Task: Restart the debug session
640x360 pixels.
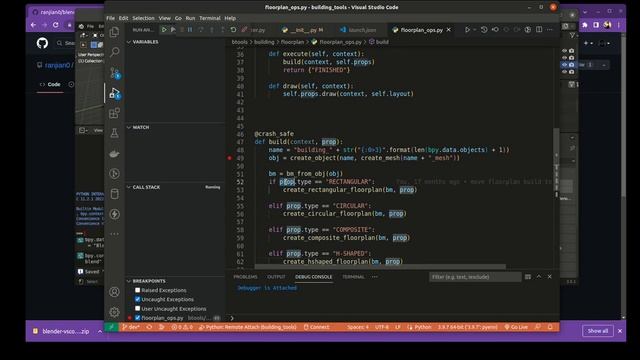Action: pos(233,30)
